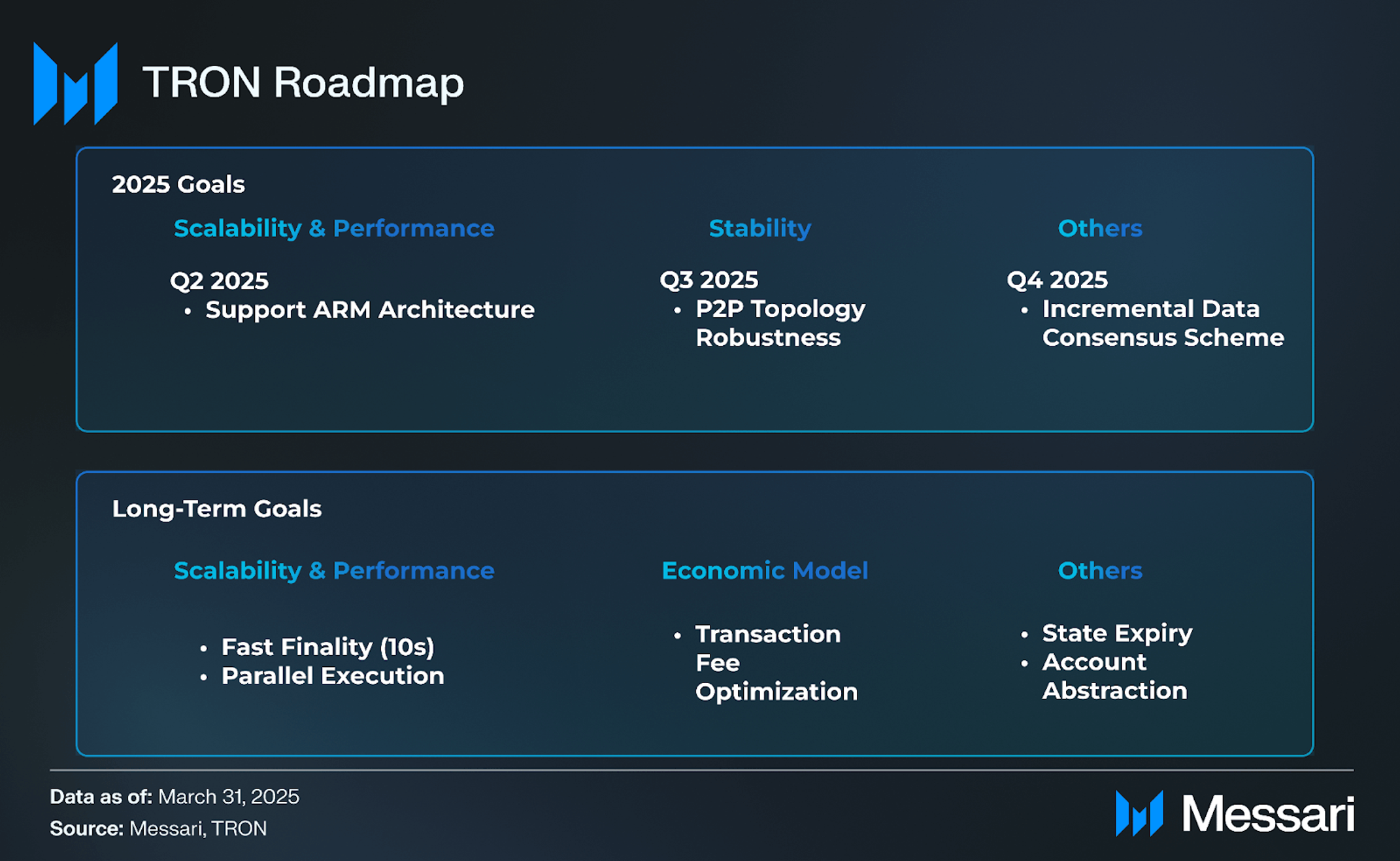Select the TRON Roadmap title text
Screen dimensions: 1400x861
point(303,83)
